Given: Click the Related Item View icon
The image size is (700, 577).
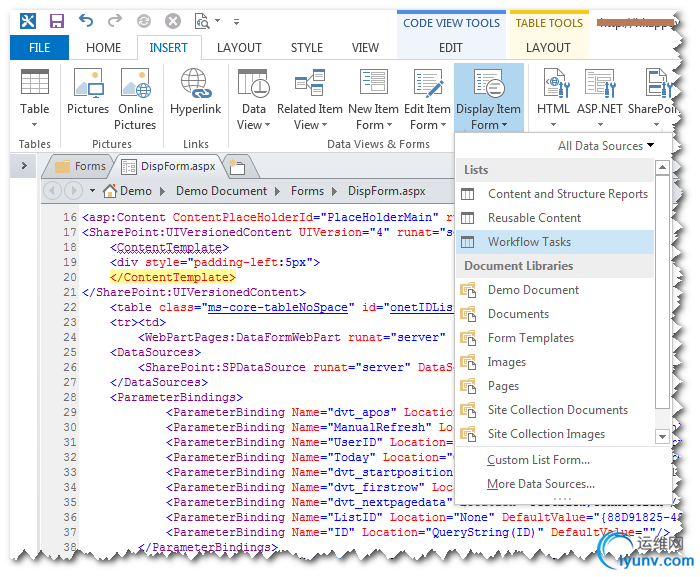Looking at the screenshot, I should pyautogui.click(x=309, y=82).
